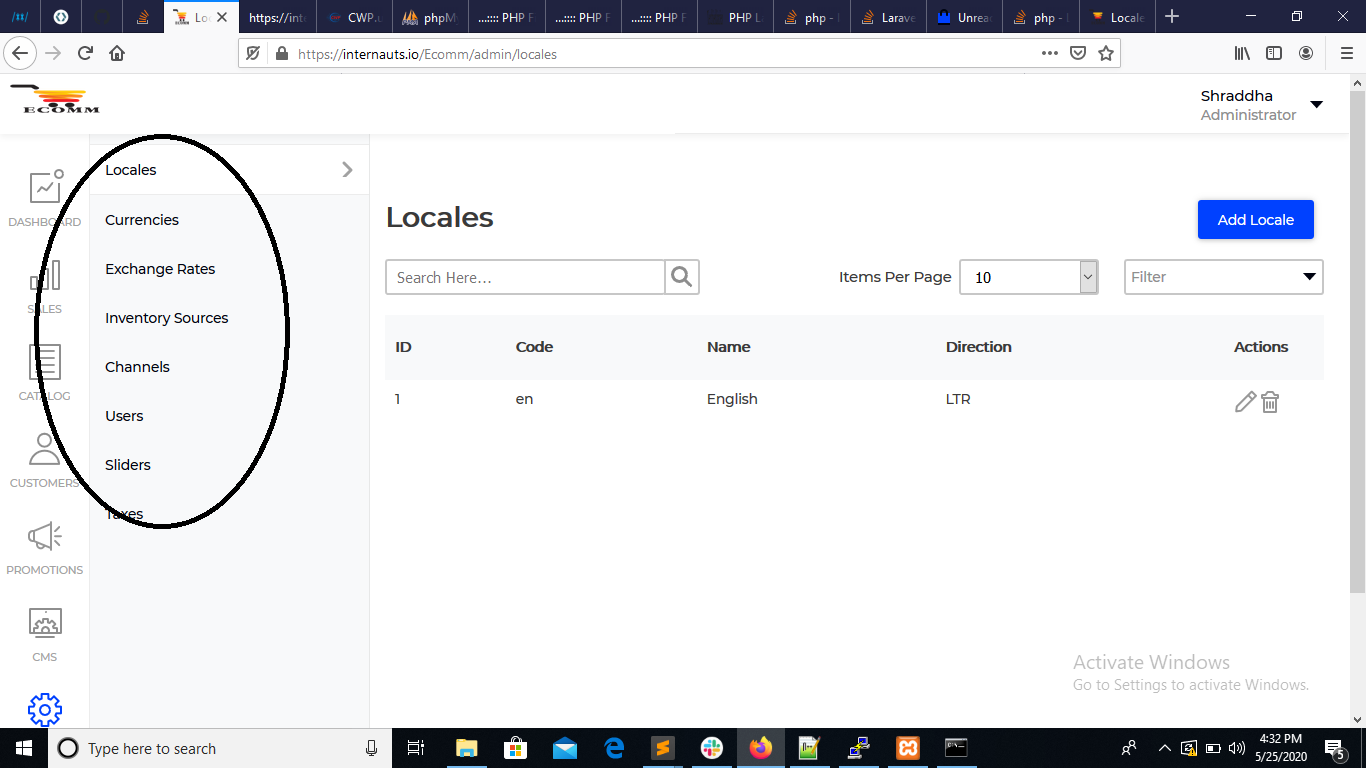Expand the Locales menu chevron

pos(347,170)
